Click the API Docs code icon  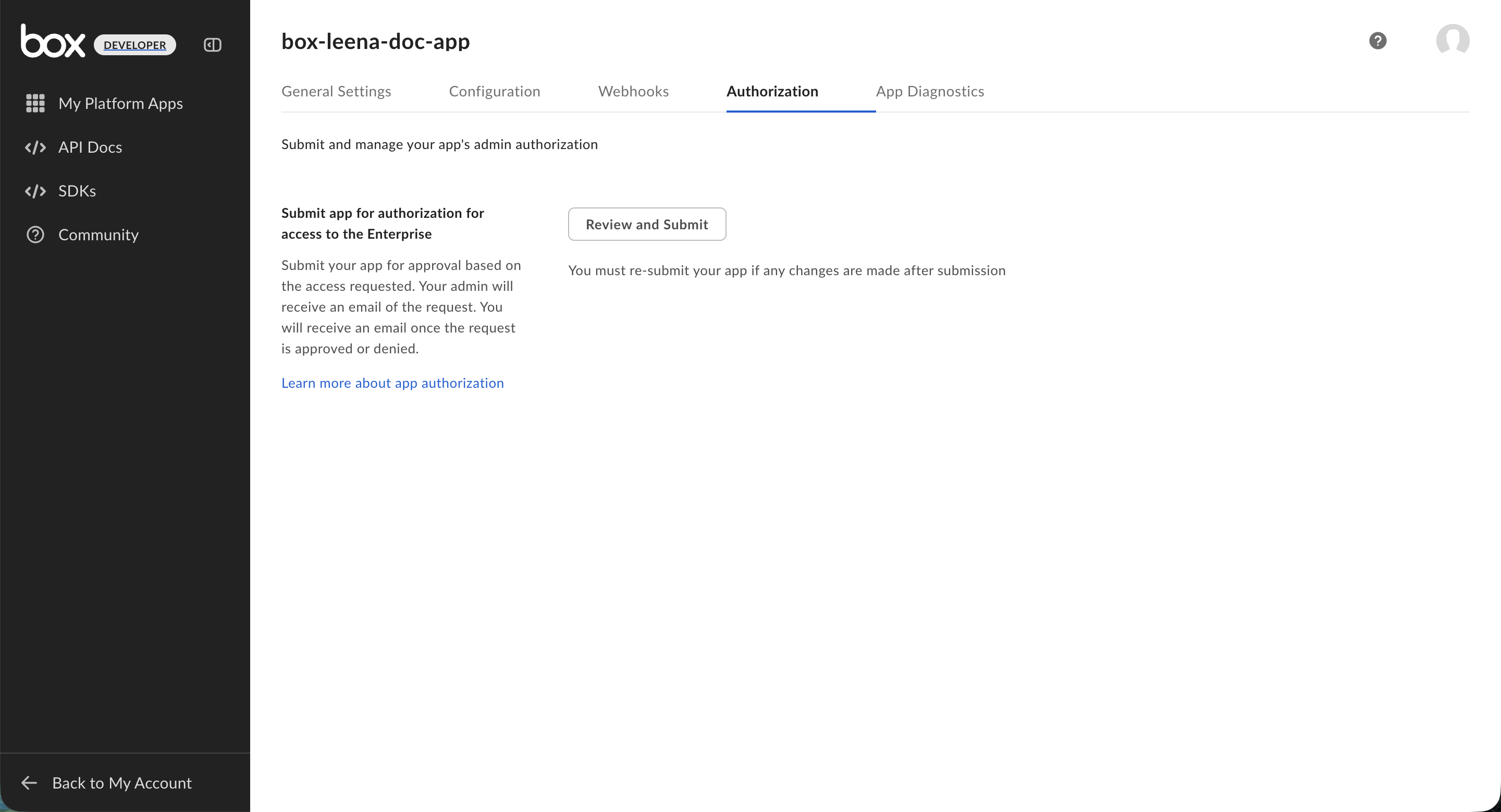(x=35, y=147)
